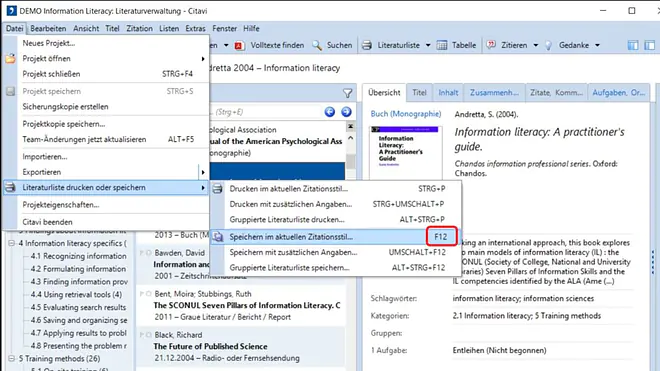Screen dimensions: 660x371
Task: Click the Literaturliste printer toolbar icon
Action: point(367,45)
